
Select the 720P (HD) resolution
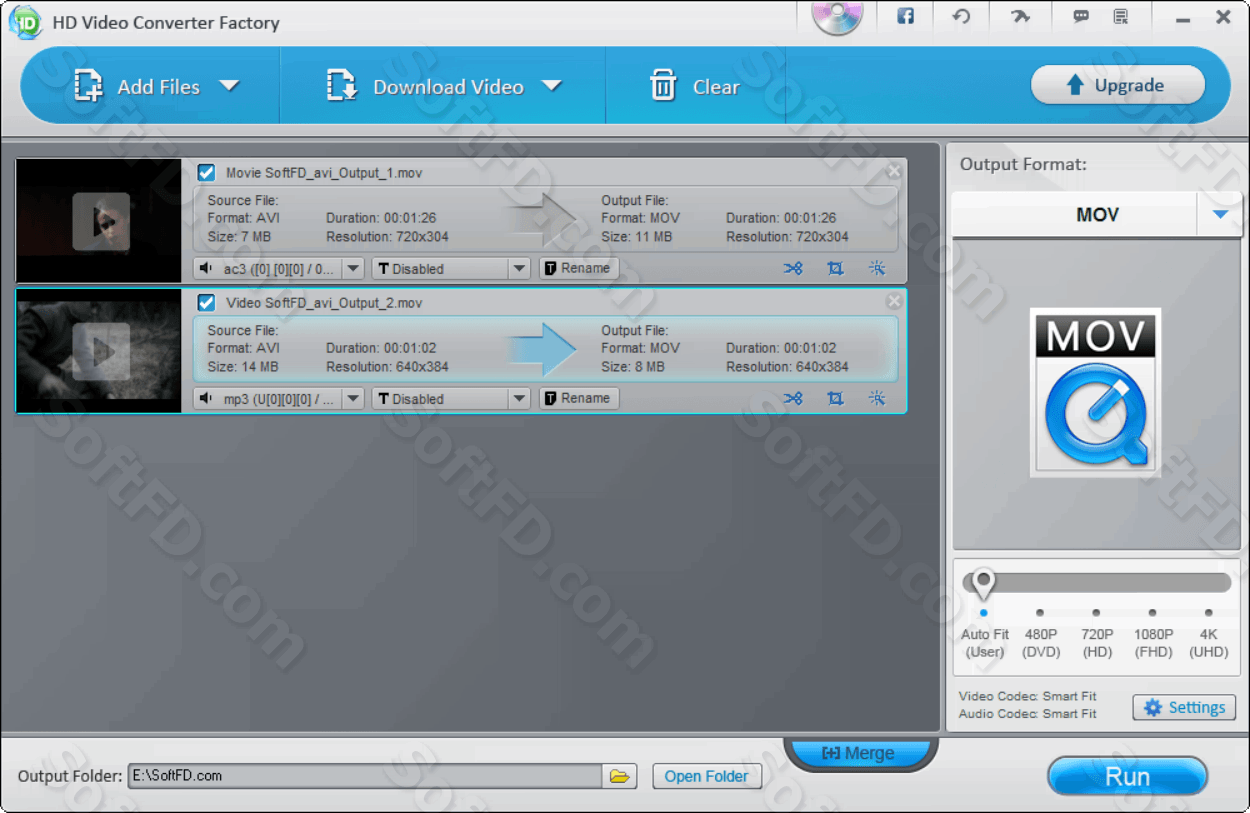coord(1097,642)
